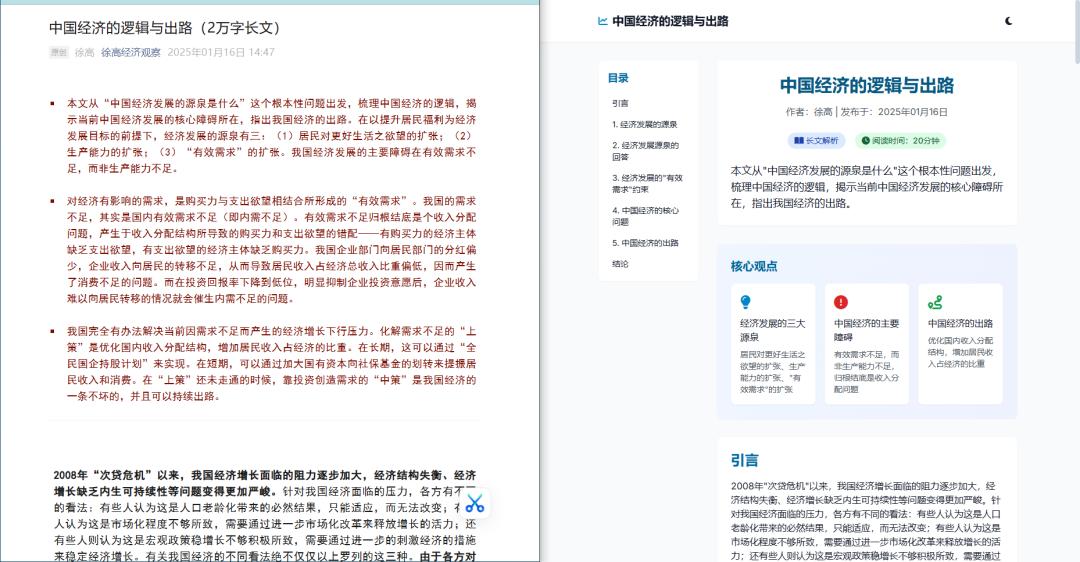
Task: Click the publish time 2025年01月16日 14:47
Action: pos(221,52)
